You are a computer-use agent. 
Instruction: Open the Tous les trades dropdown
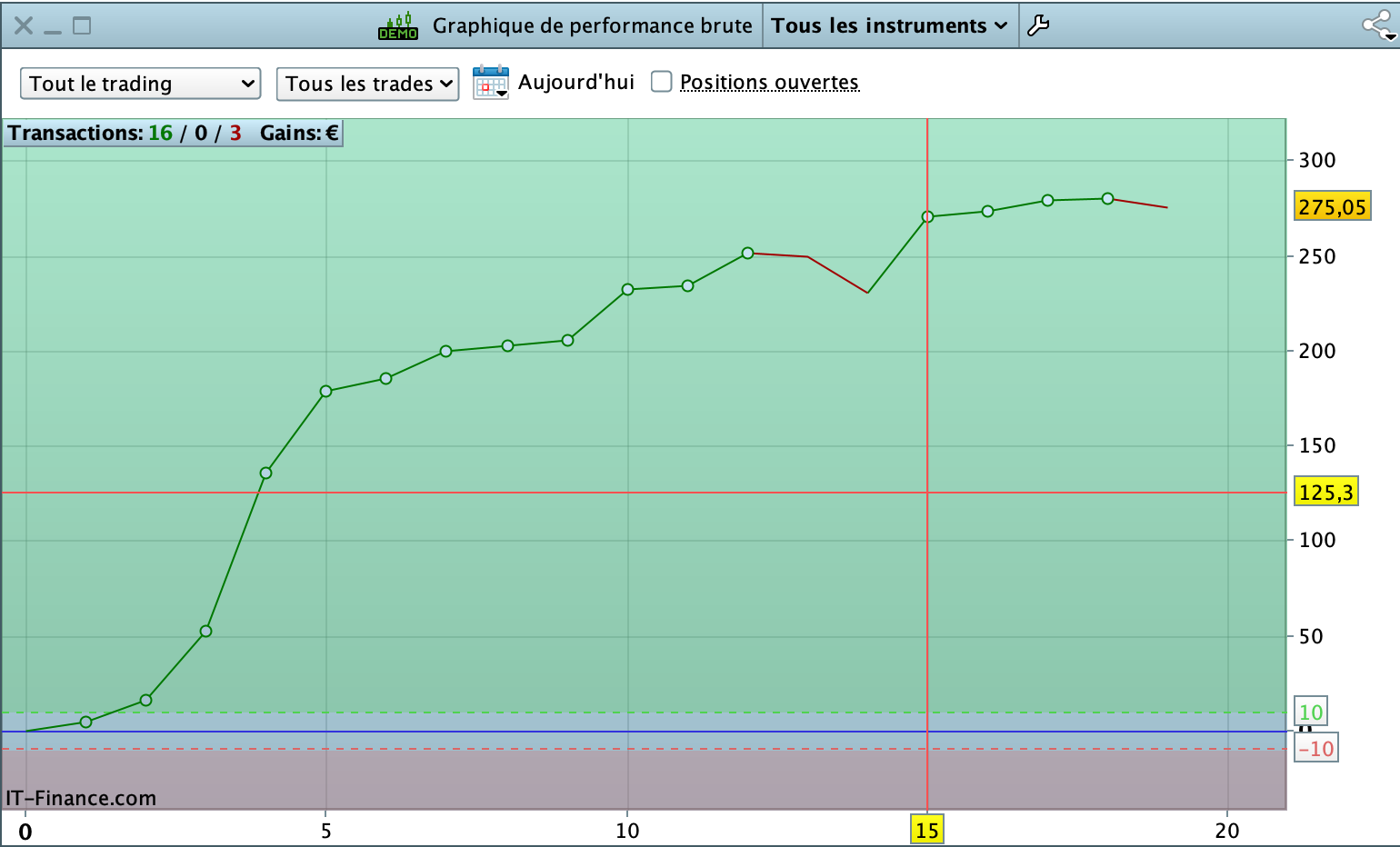[367, 84]
